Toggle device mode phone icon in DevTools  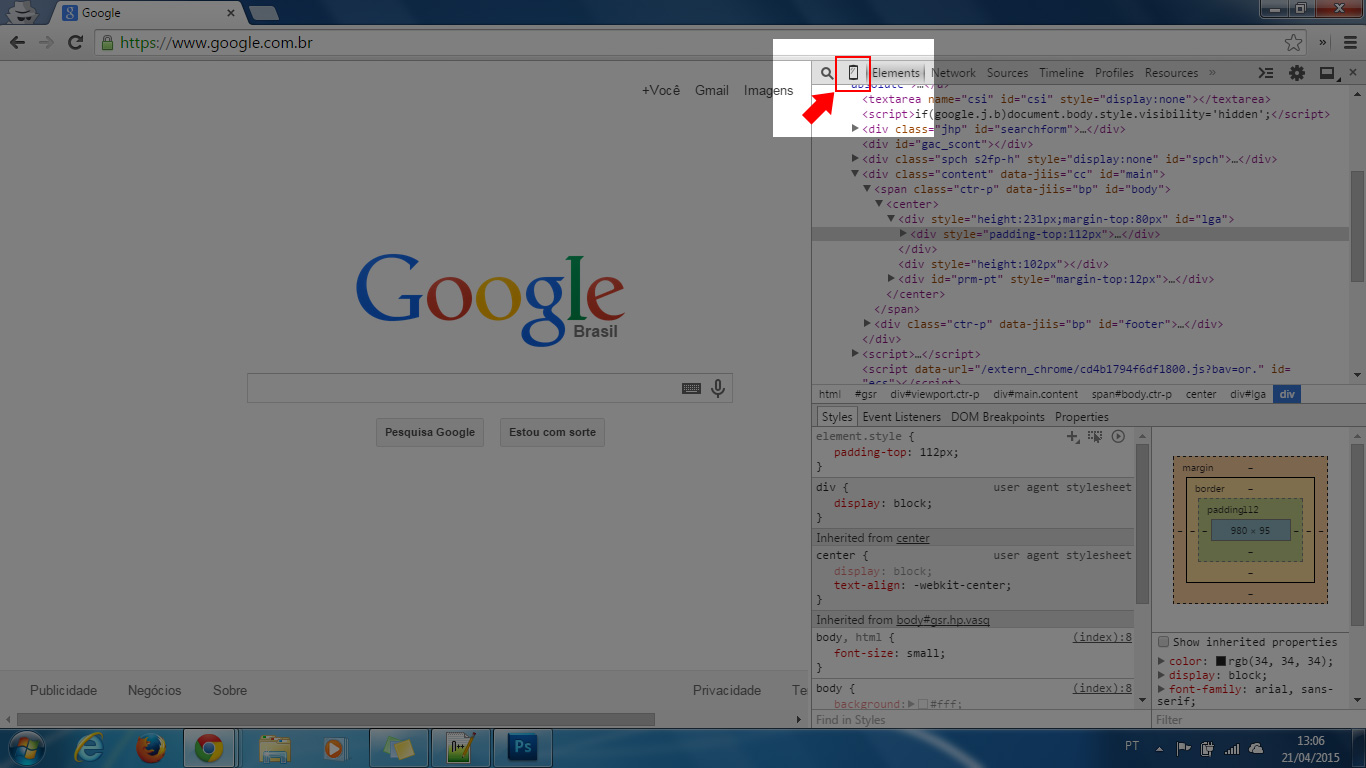(x=853, y=73)
